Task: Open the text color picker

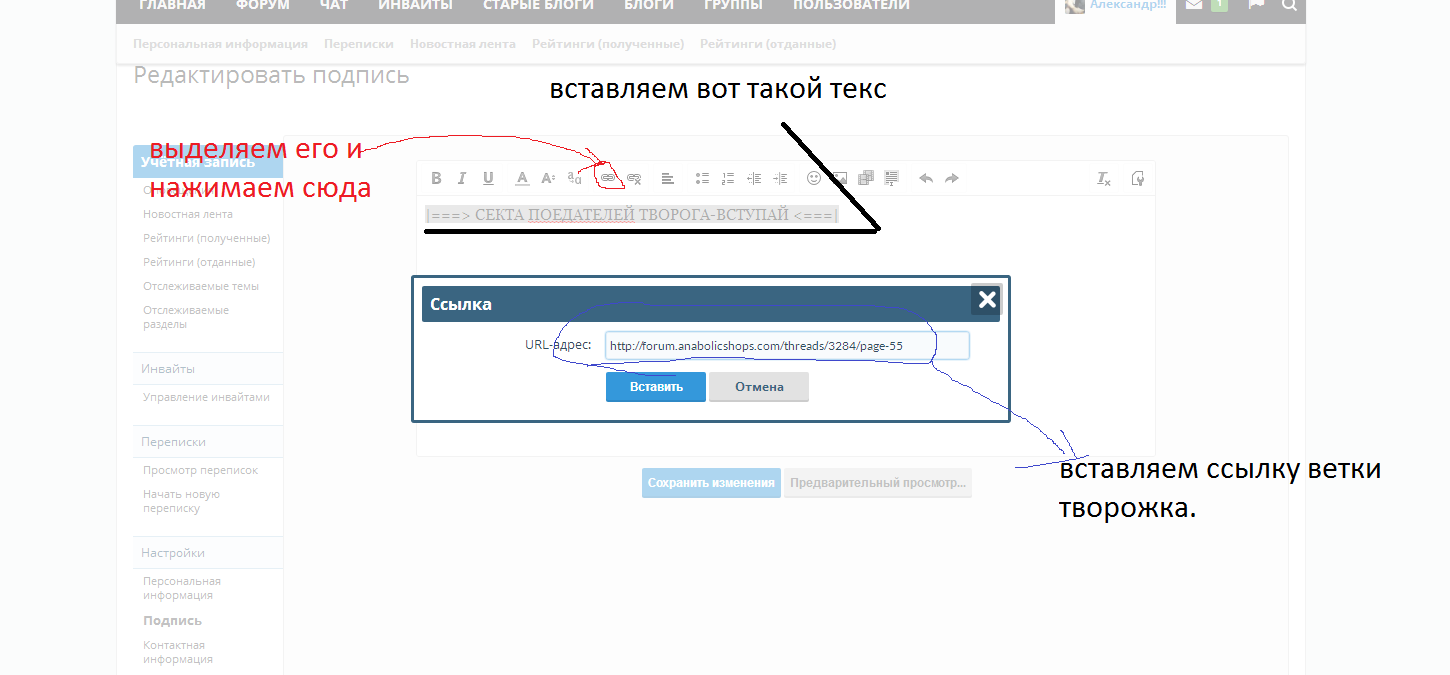Action: [x=522, y=179]
